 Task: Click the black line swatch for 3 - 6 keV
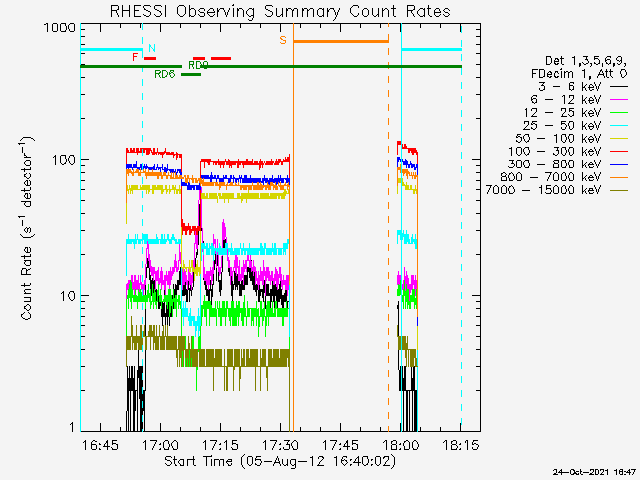[x=619, y=87]
